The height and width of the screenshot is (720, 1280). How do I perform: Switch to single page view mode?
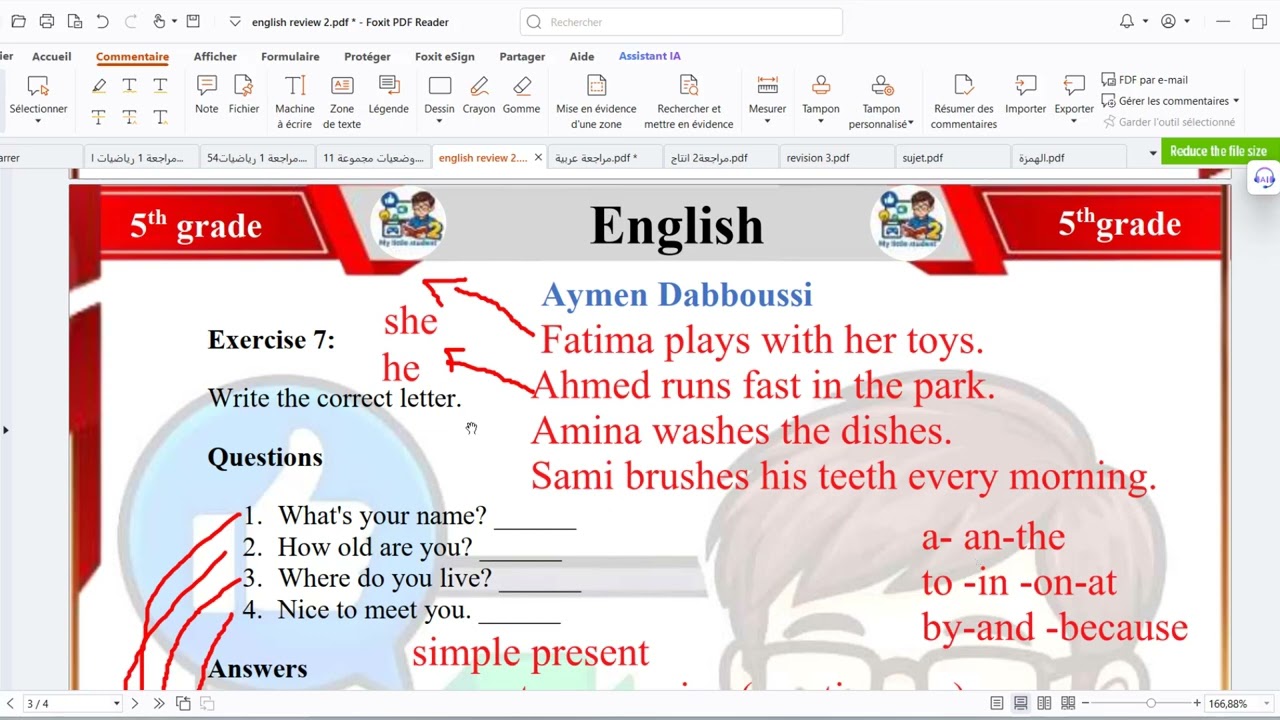coord(997,704)
